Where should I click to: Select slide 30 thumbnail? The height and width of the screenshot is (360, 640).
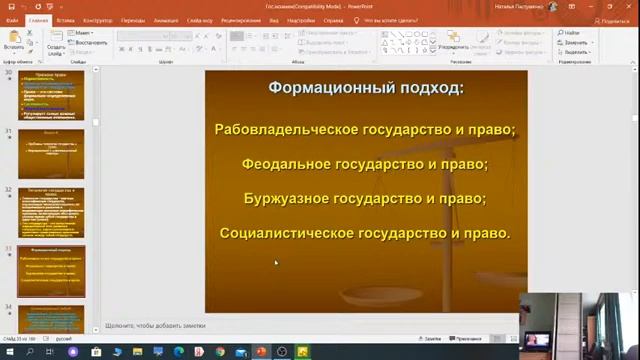pos(51,96)
